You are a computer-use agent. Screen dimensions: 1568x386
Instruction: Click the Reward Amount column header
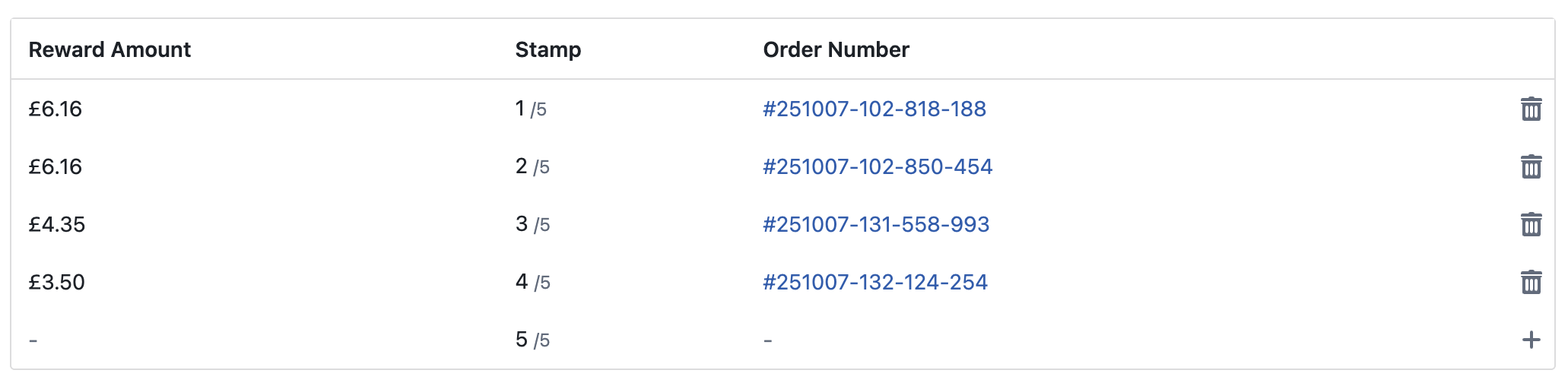click(x=110, y=50)
